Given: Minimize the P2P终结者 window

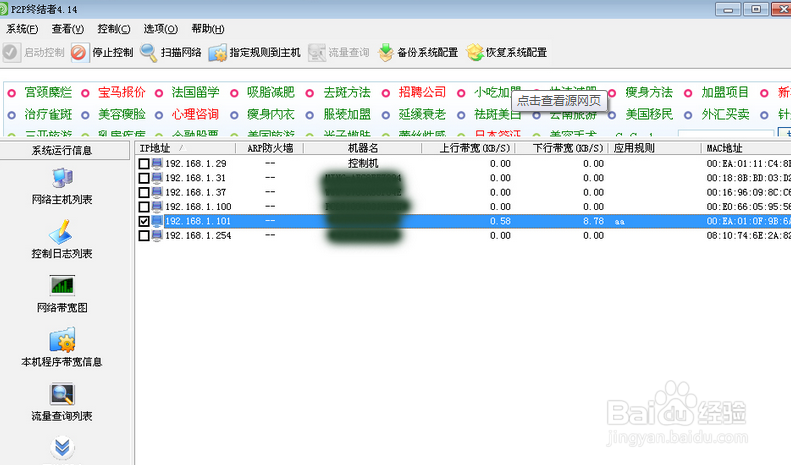Looking at the screenshot, I should point(728,10).
